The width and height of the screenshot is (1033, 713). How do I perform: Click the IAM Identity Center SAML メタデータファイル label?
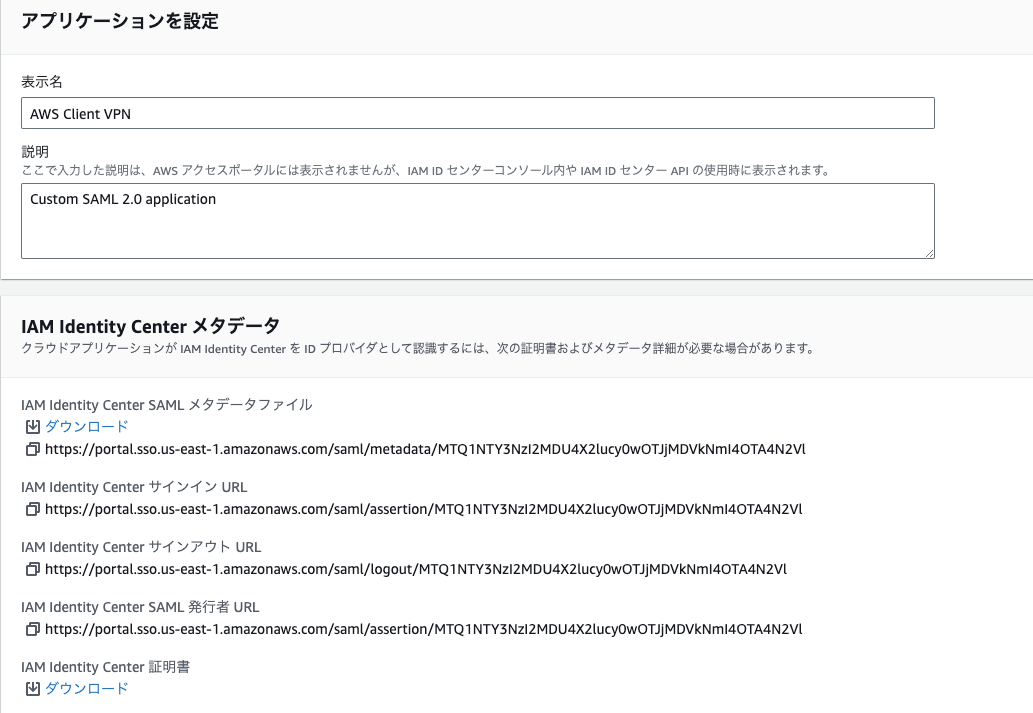click(x=167, y=405)
